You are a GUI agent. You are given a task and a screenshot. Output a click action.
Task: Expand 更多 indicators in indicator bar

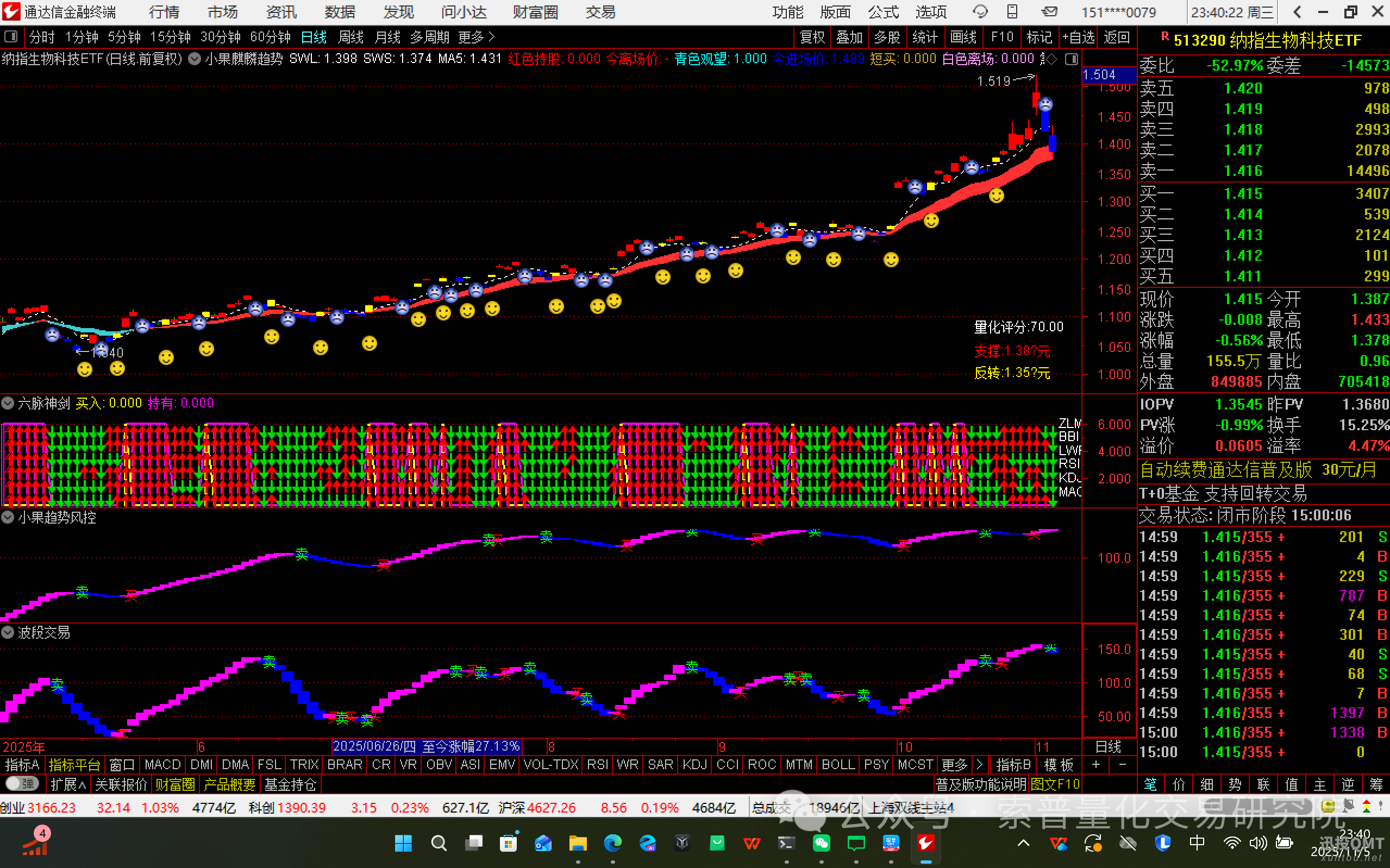[x=954, y=765]
